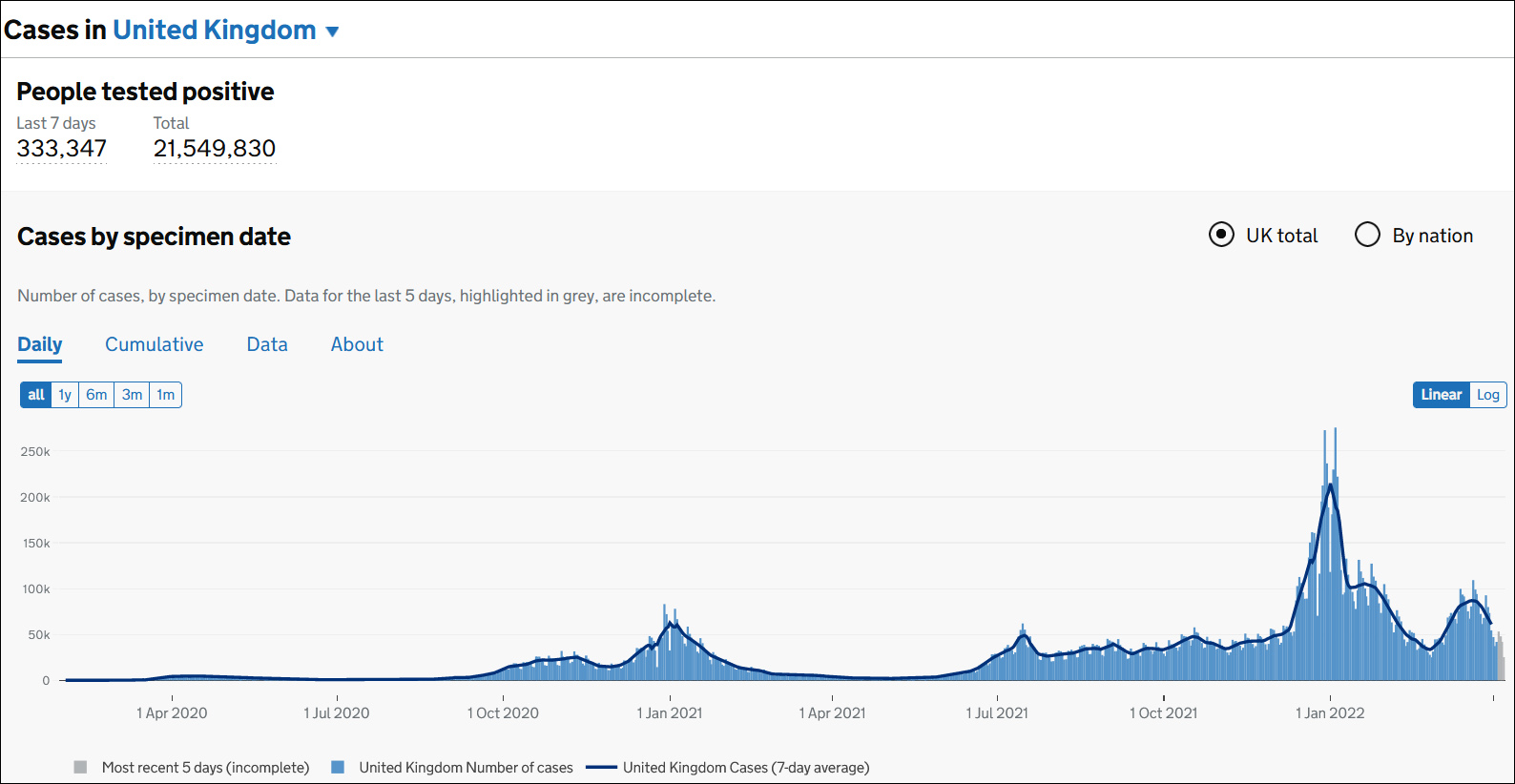The width and height of the screenshot is (1515, 784).
Task: Click the '1 Jan 2021' axis label
Action: point(670,713)
